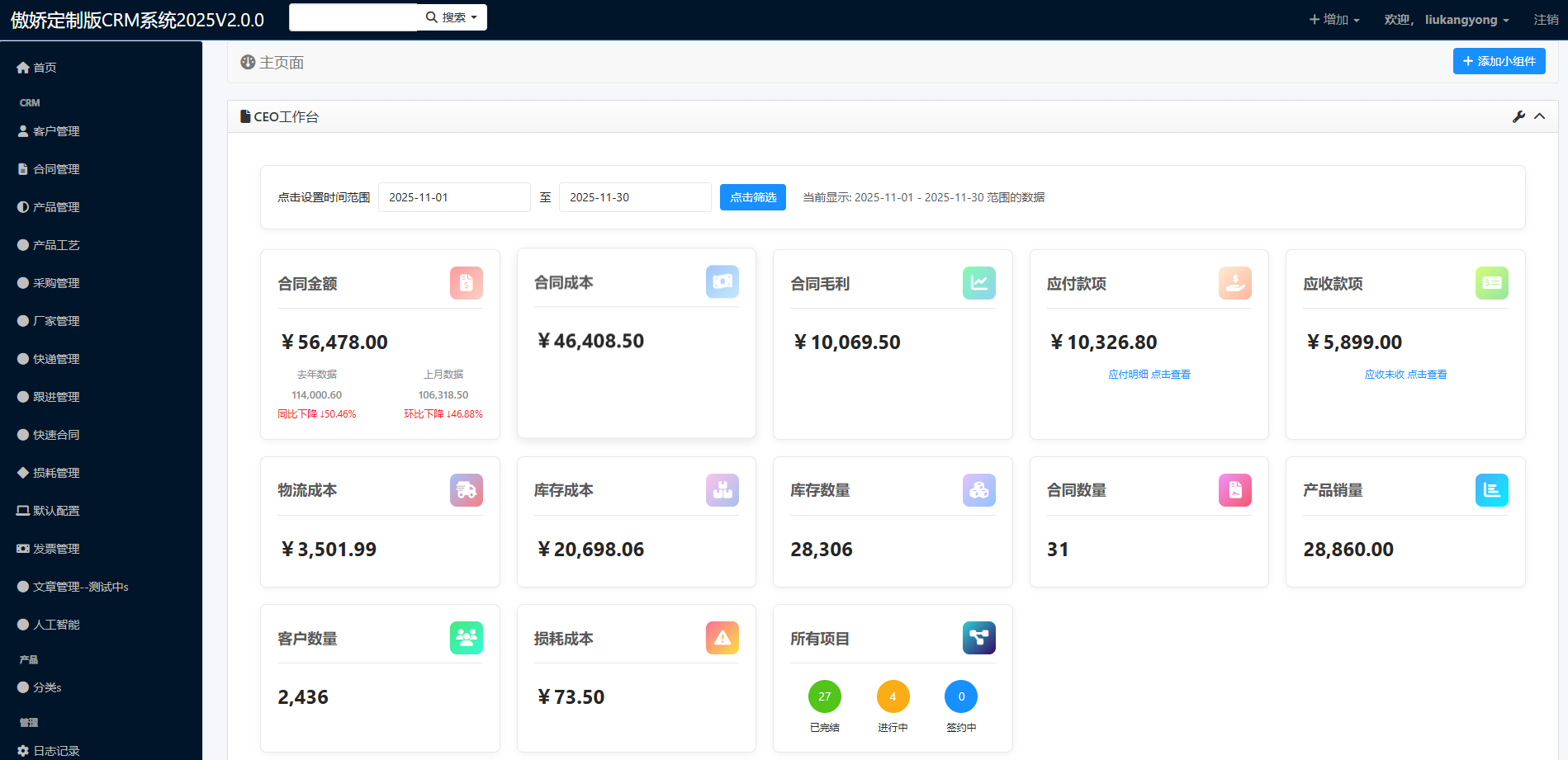Click the green 已完结 count circle

coord(824,696)
